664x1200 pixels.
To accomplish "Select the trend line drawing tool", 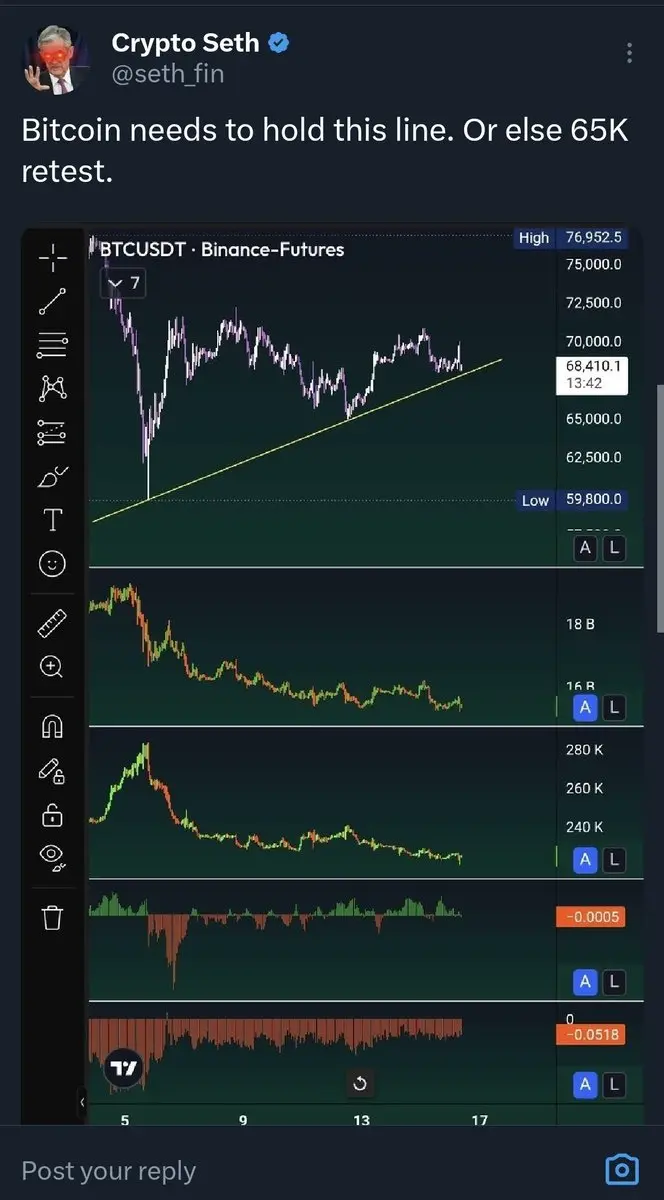I will point(52,301).
